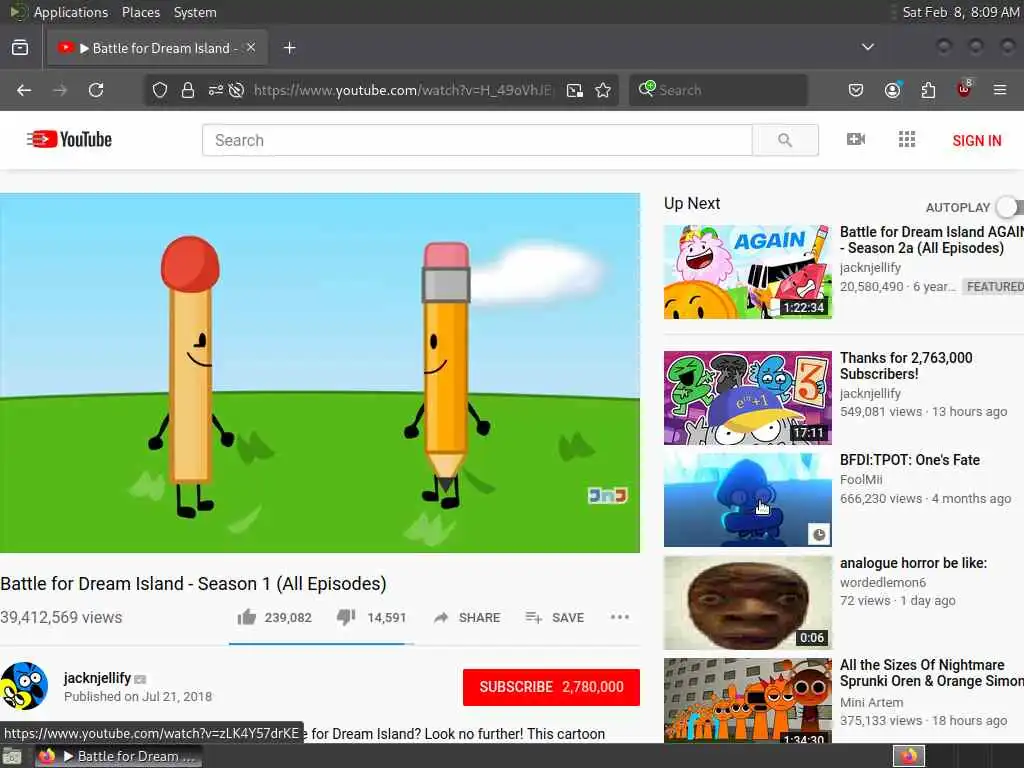
Task: Click the date and time clock display
Action: coord(961,12)
